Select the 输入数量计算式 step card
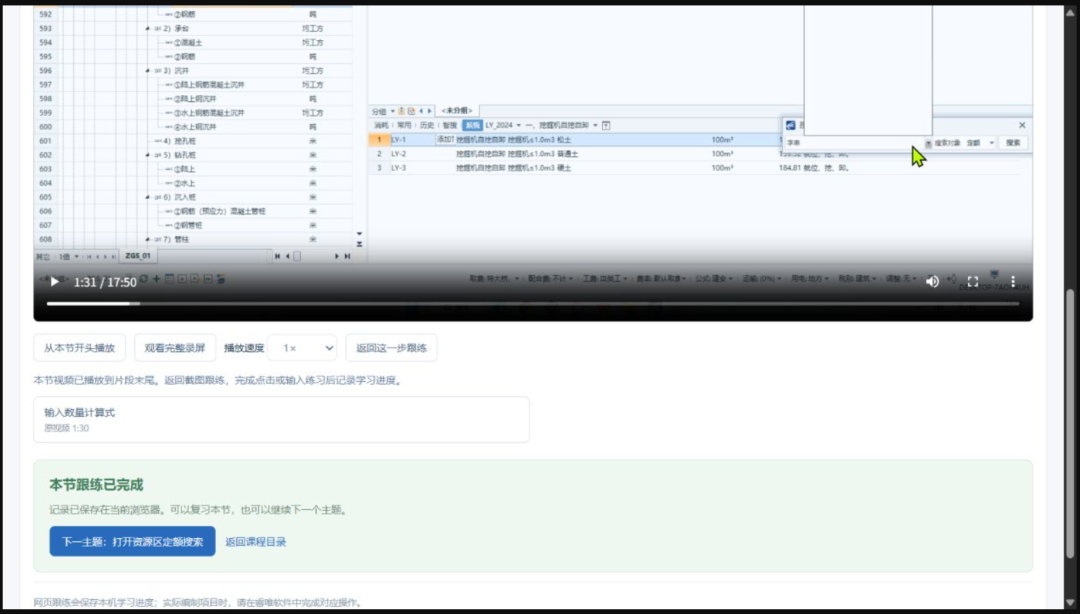The image size is (1080, 614). pyautogui.click(x=281, y=420)
